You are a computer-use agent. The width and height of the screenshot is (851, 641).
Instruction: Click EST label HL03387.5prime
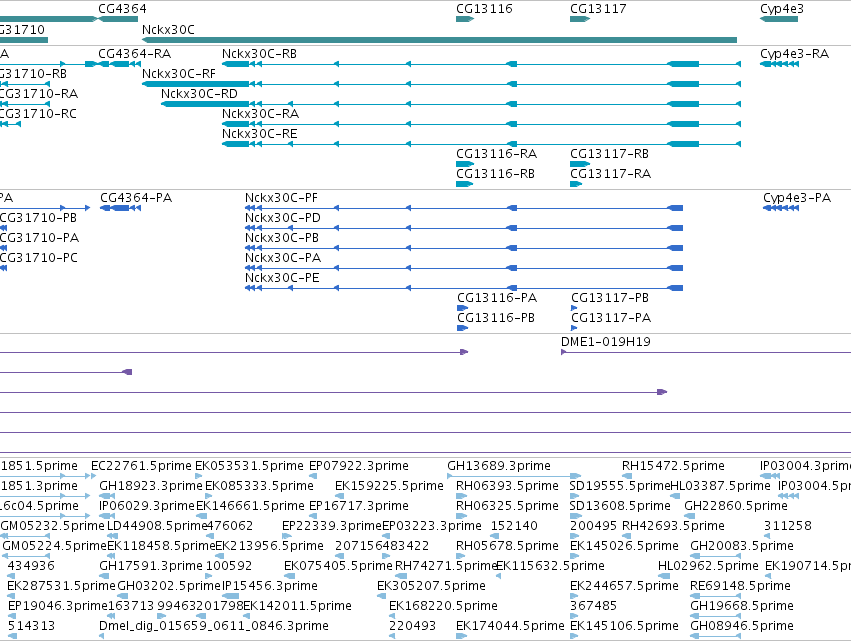click(x=721, y=486)
